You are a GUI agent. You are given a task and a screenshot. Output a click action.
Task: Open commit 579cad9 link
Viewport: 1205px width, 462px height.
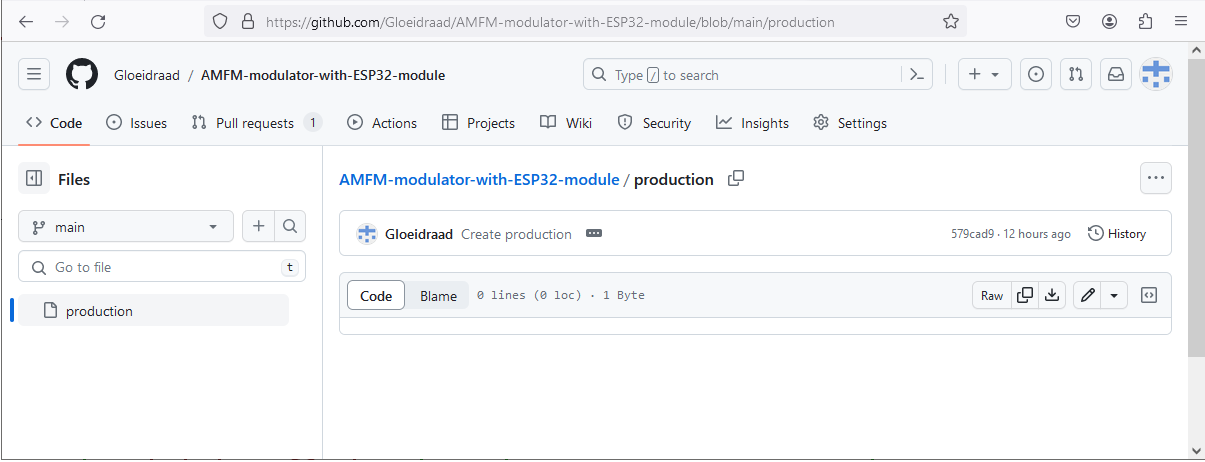pos(972,234)
